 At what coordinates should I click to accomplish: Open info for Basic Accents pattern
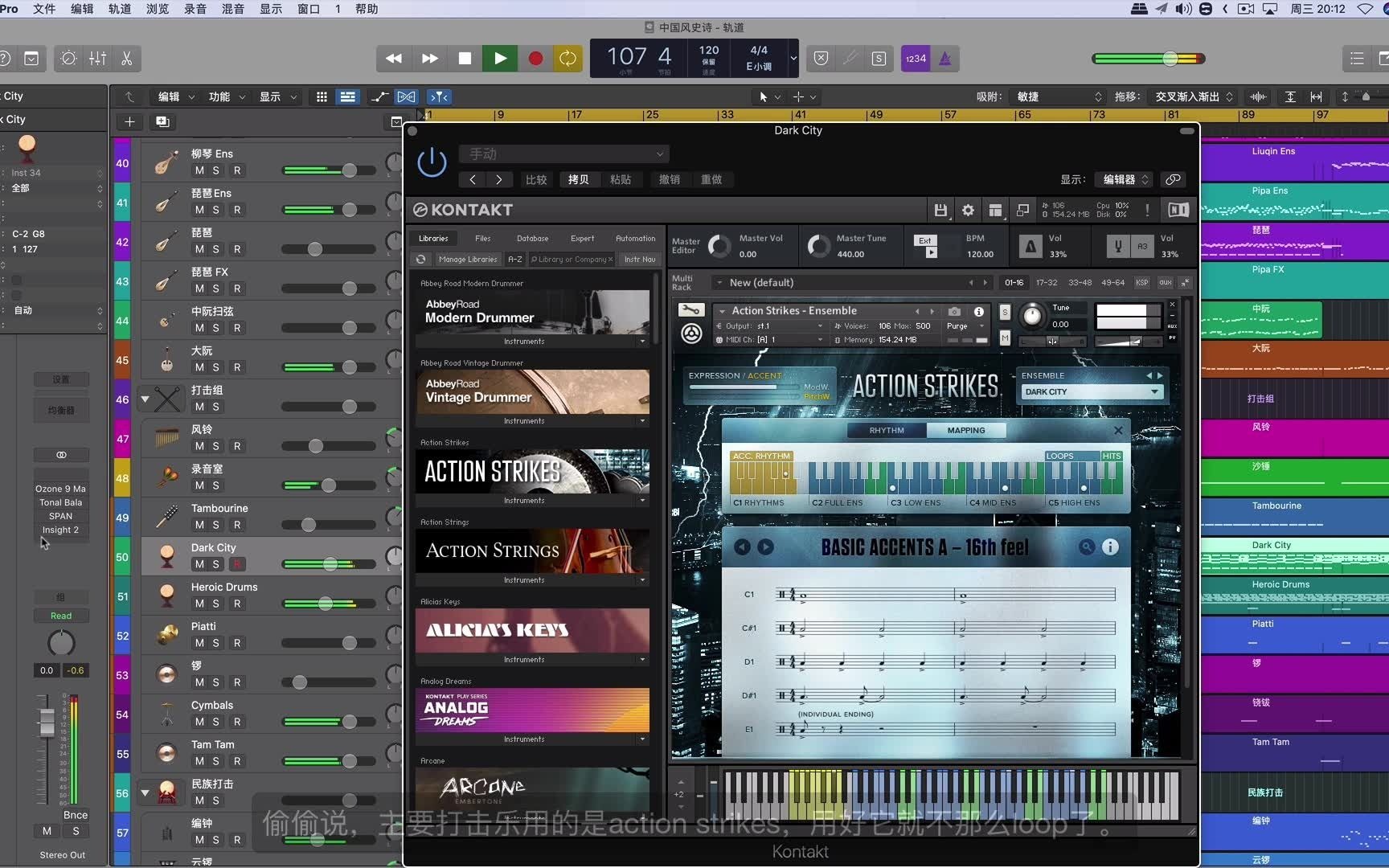tap(1110, 547)
